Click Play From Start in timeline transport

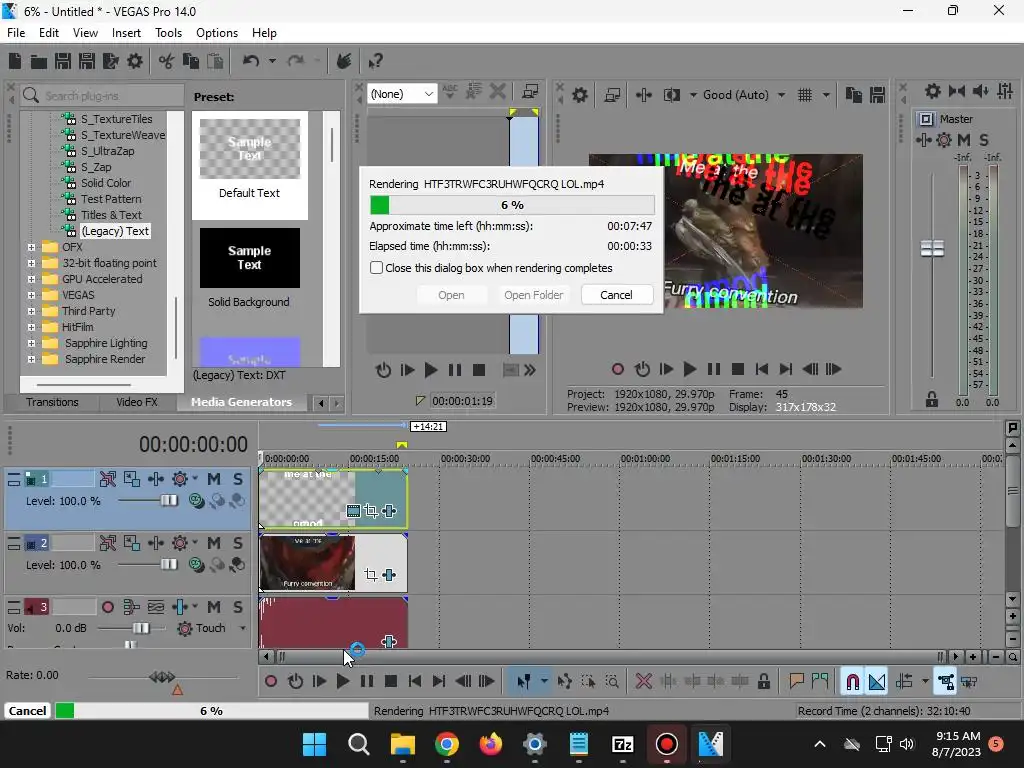point(319,682)
